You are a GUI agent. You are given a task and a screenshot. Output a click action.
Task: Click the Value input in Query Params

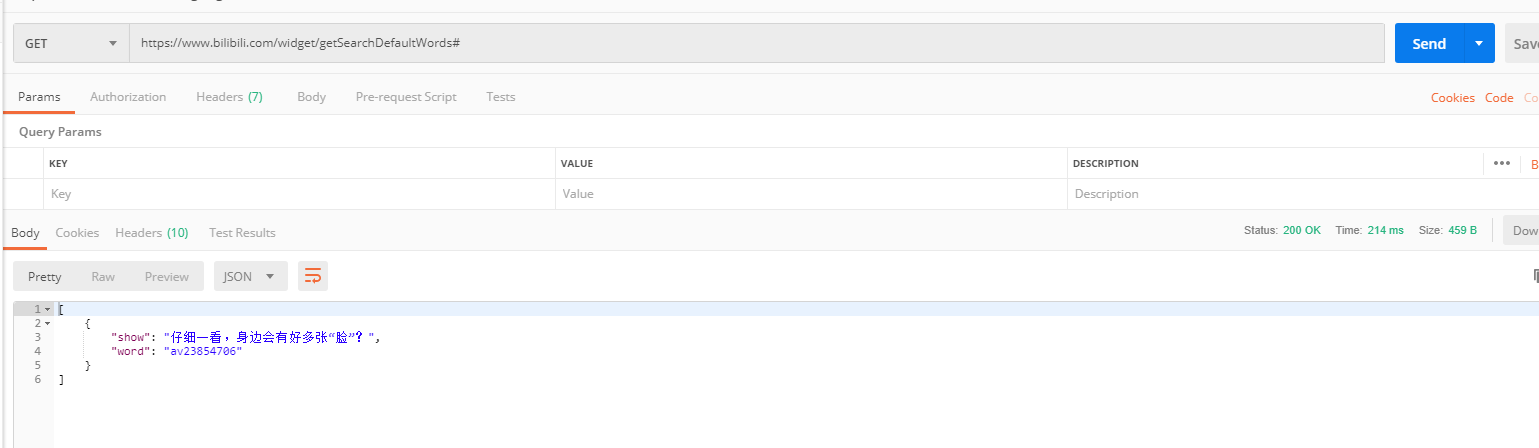click(x=811, y=194)
